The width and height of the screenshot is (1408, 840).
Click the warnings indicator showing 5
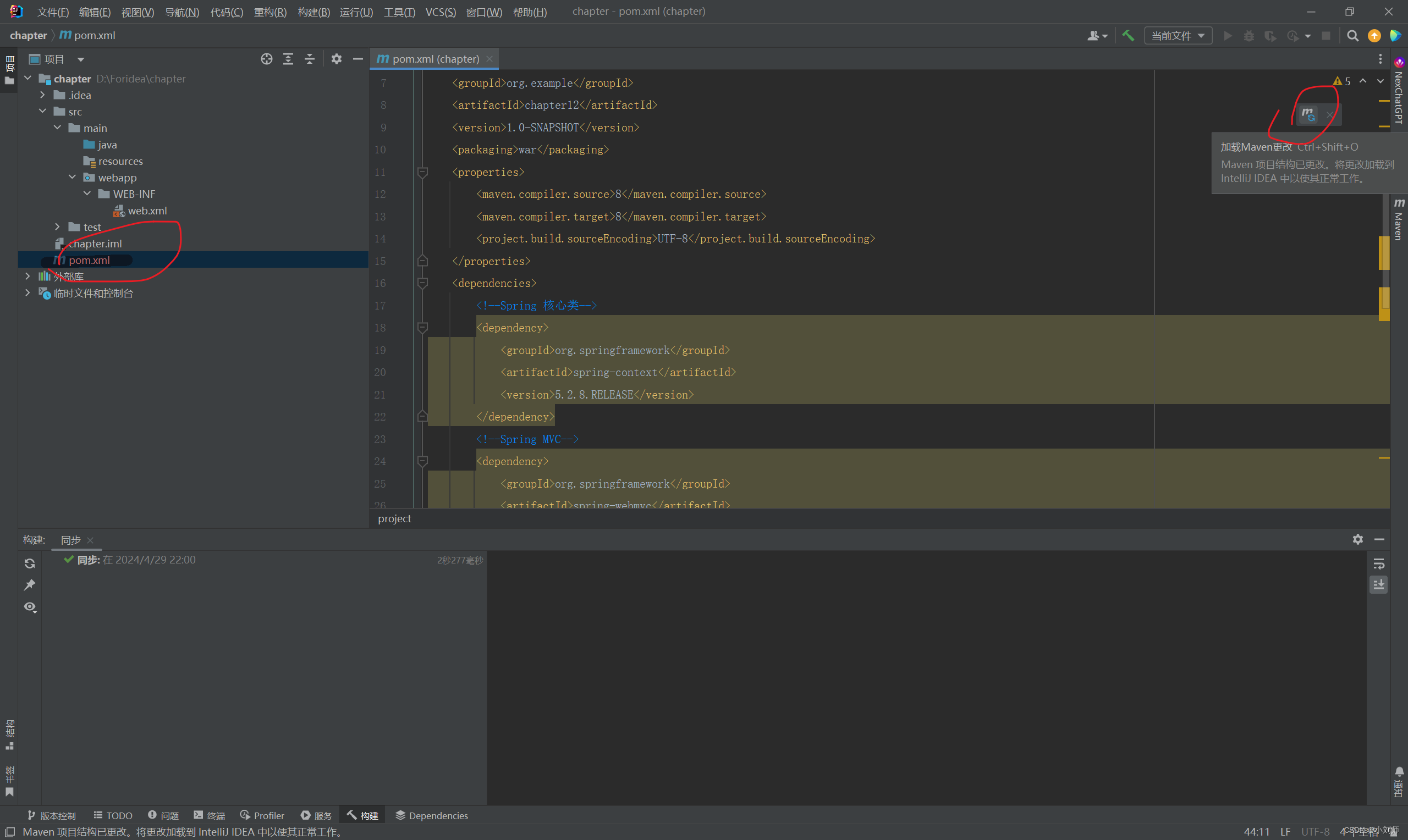(x=1342, y=81)
